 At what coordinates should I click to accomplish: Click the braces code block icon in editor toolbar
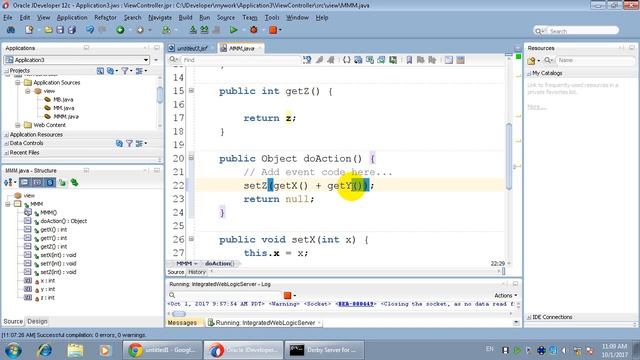(347, 60)
